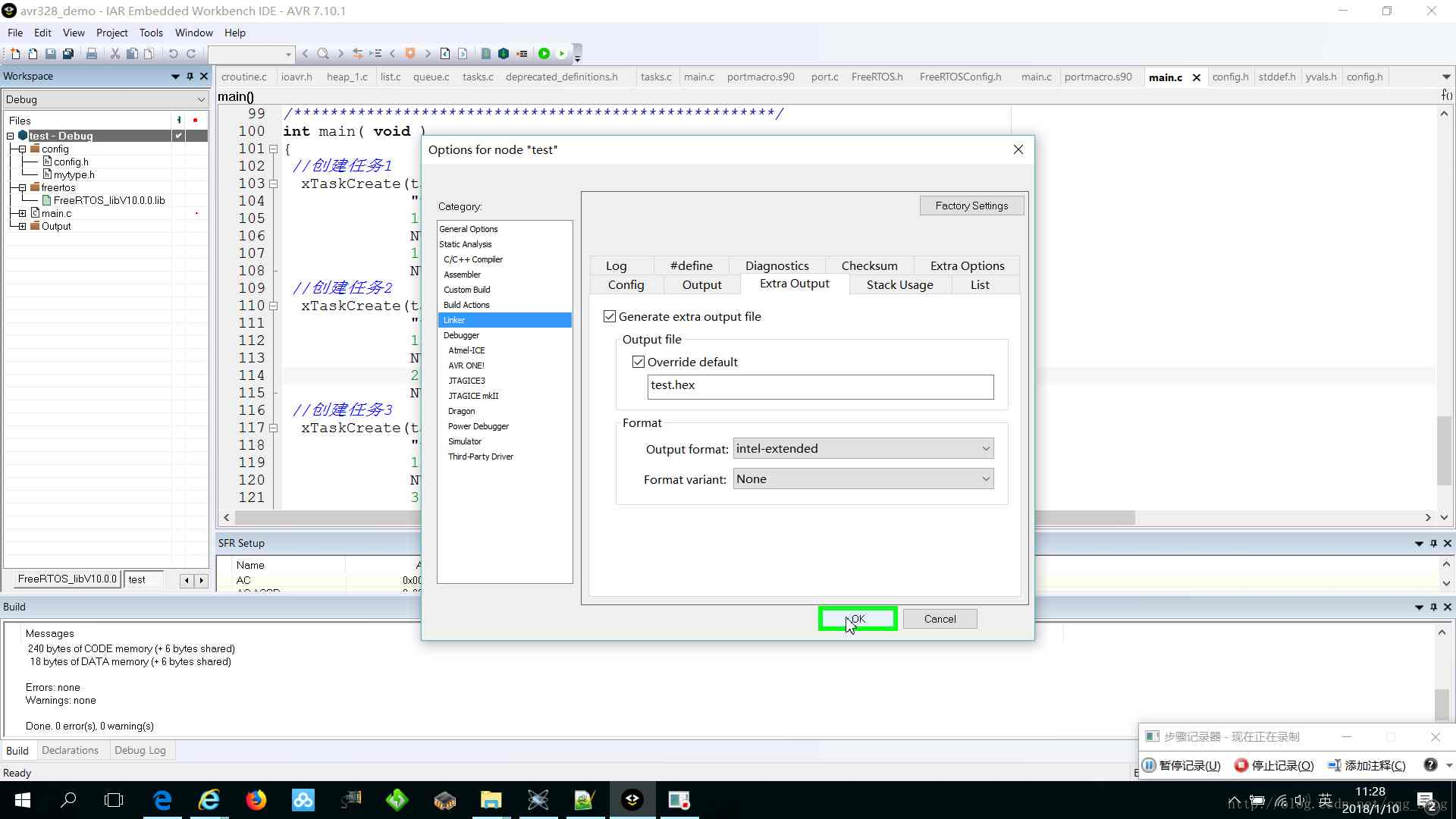The image size is (1456, 819).
Task: Open the FreeRTOSConfig.h editor tab
Action: click(x=960, y=77)
